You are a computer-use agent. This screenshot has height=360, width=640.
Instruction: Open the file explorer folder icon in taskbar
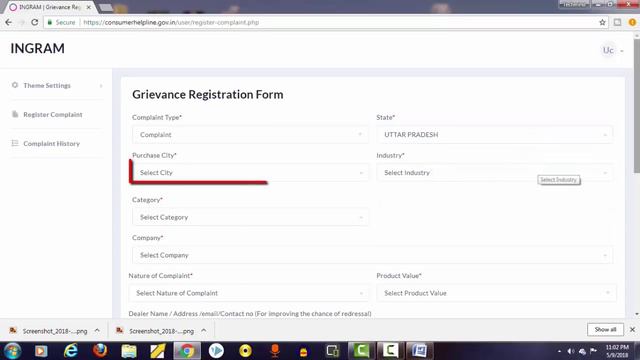pyautogui.click(x=129, y=351)
